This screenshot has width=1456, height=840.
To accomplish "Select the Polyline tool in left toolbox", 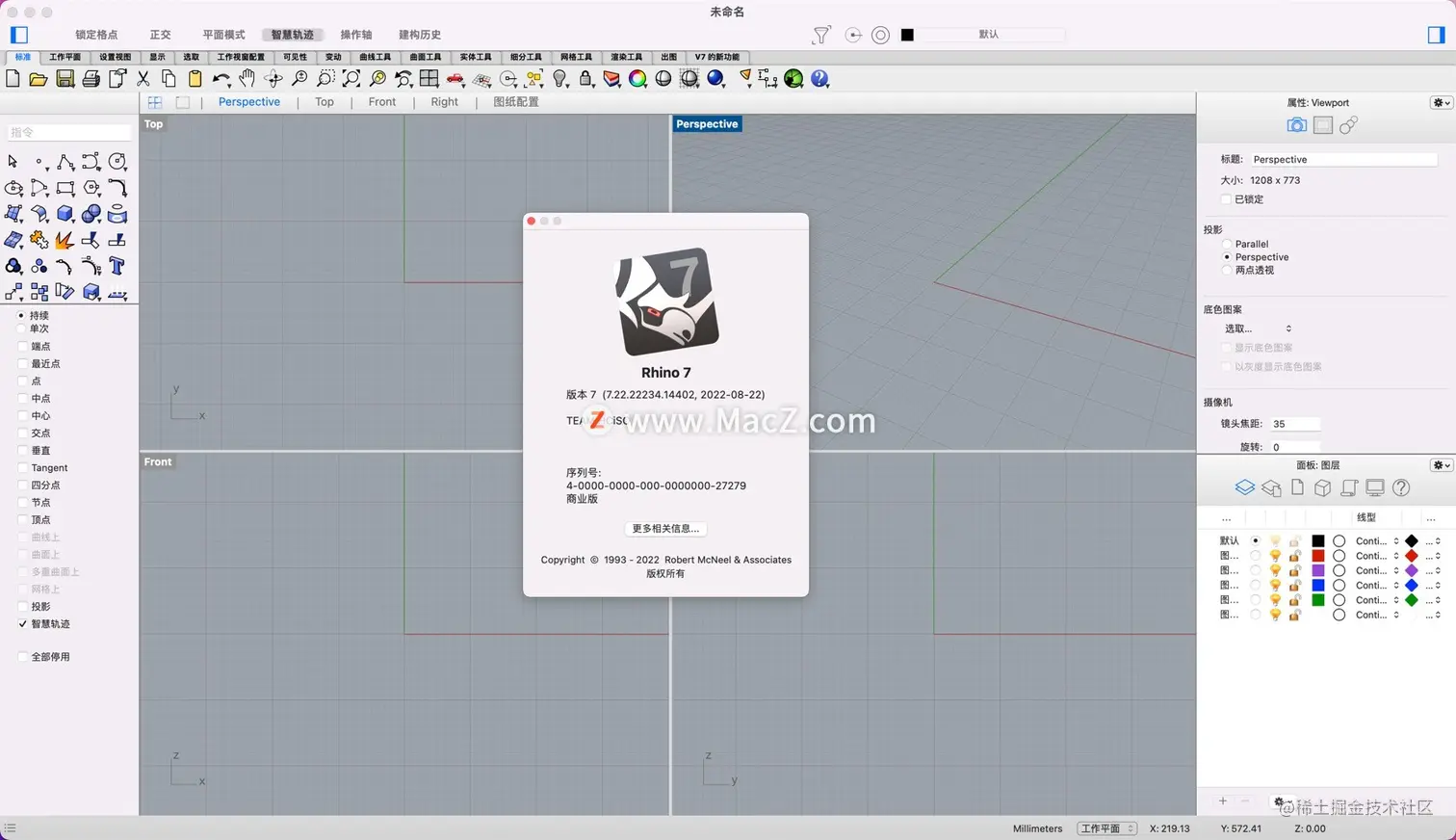I will click(x=65, y=162).
